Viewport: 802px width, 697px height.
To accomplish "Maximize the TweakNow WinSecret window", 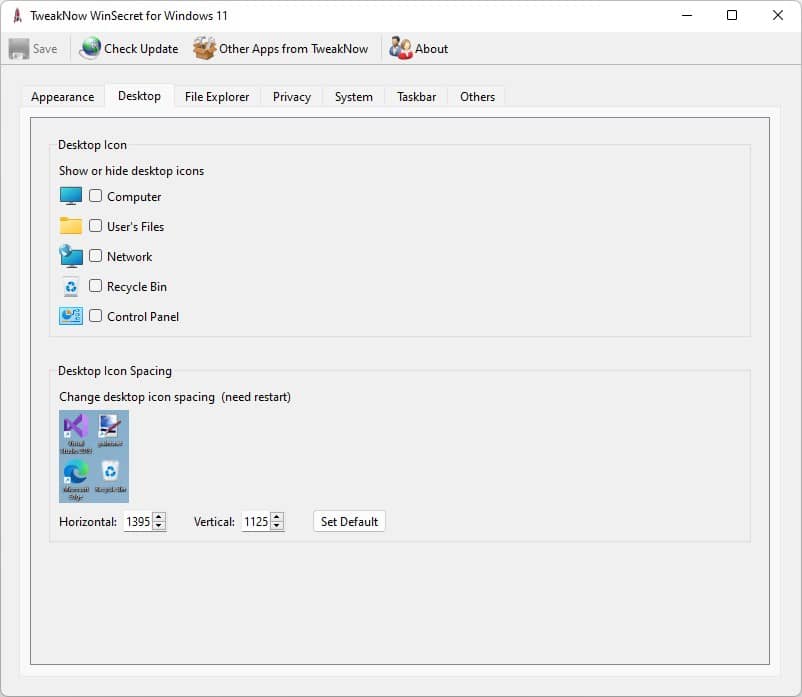I will (x=732, y=15).
